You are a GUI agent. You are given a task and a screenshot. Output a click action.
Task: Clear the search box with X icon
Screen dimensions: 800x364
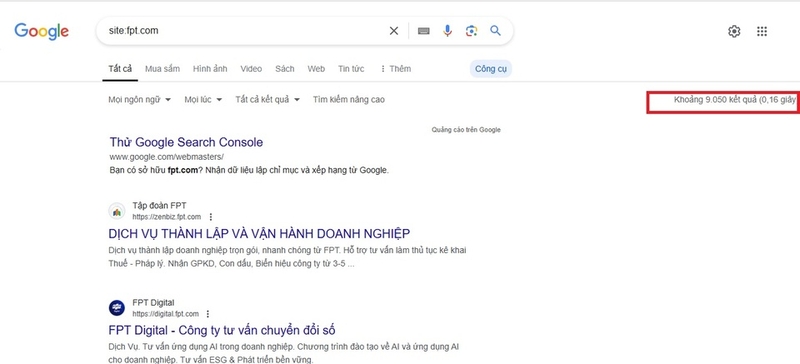click(394, 31)
